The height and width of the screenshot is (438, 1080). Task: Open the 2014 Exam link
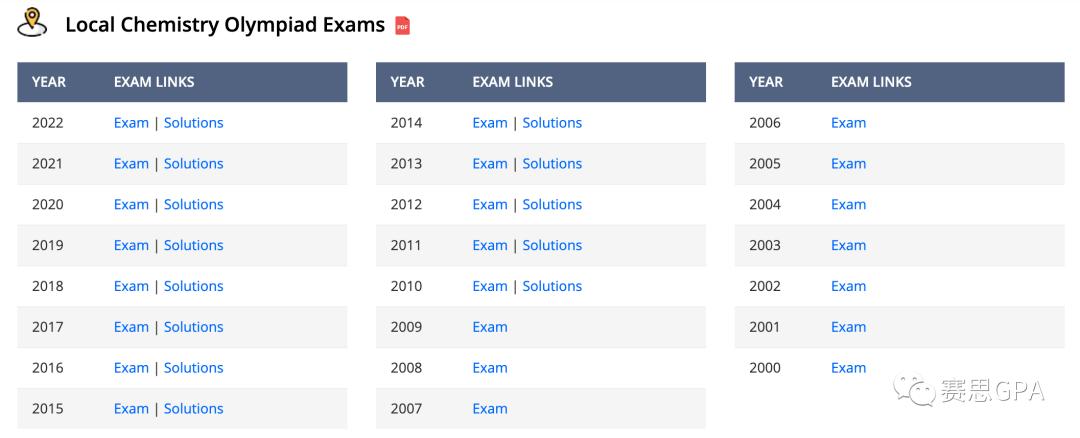tap(490, 123)
